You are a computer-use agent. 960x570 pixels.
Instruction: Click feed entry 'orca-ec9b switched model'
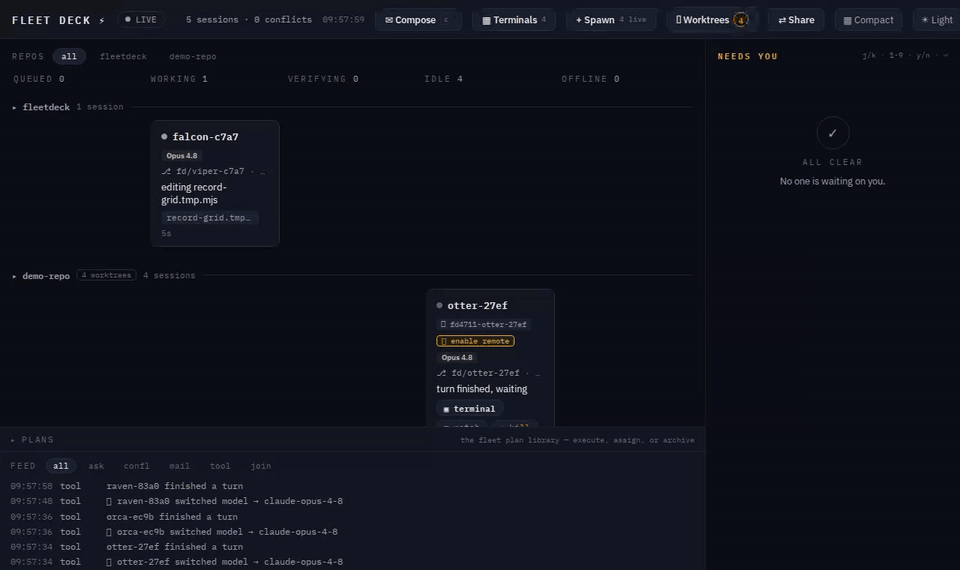222,532
